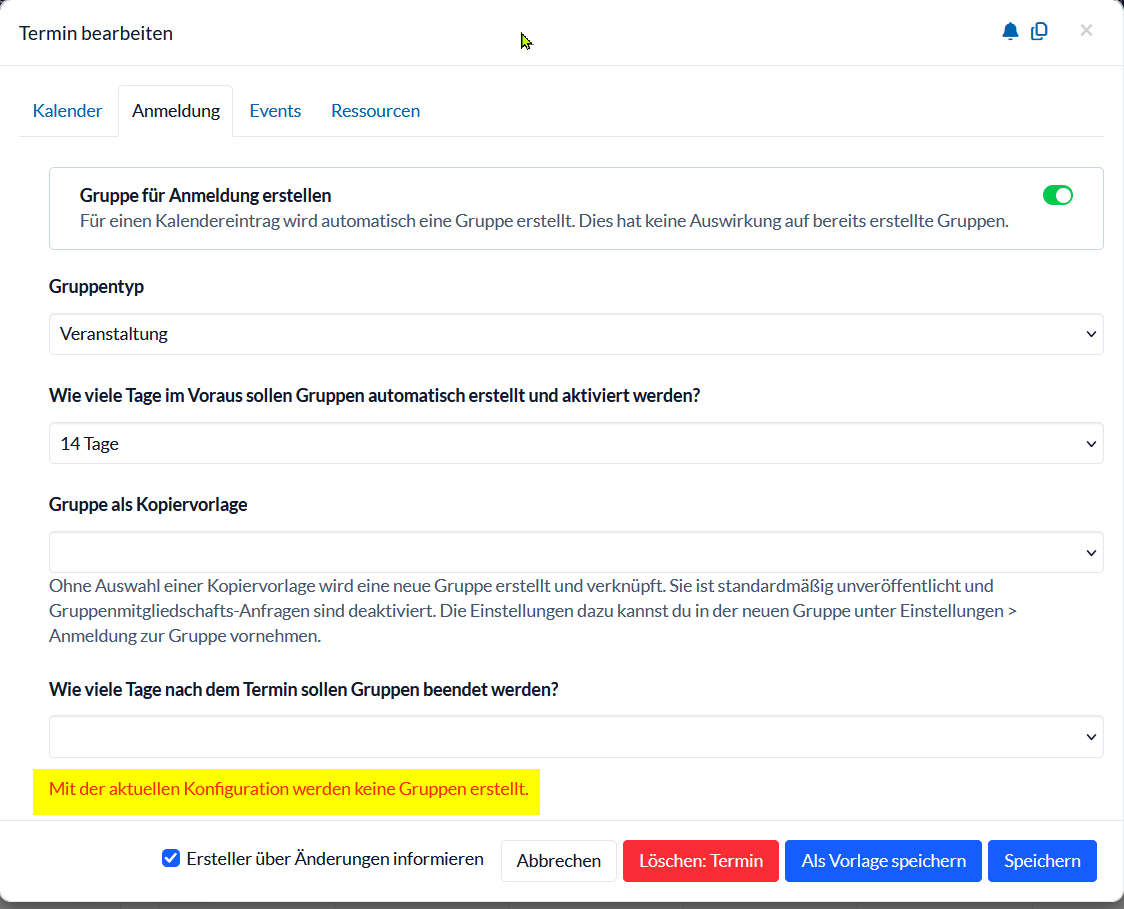Screen dimensions: 1124x909
Task: Open the Ressourcen tab
Action: pos(376,111)
